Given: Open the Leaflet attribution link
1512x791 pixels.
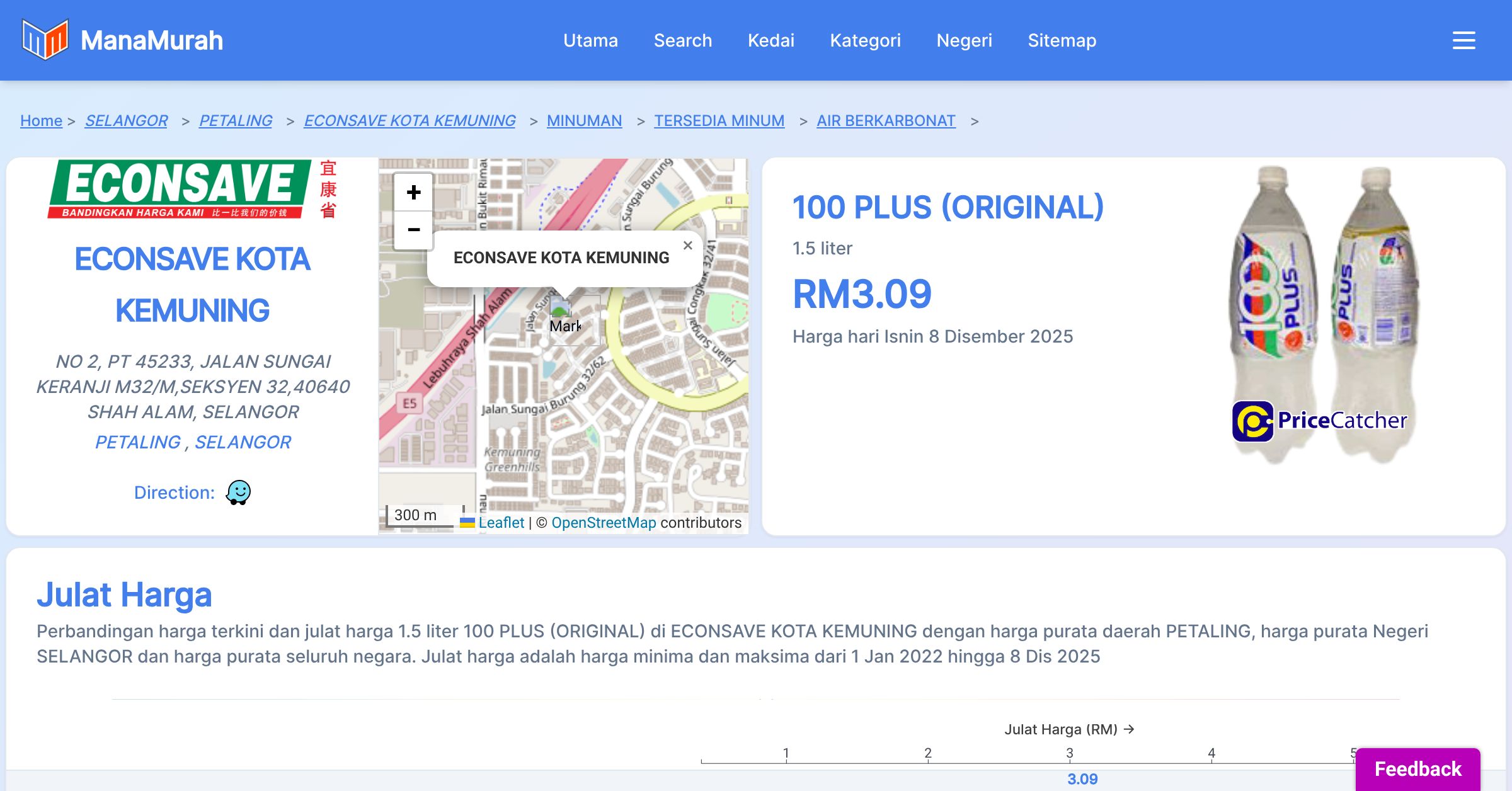Looking at the screenshot, I should [x=501, y=523].
